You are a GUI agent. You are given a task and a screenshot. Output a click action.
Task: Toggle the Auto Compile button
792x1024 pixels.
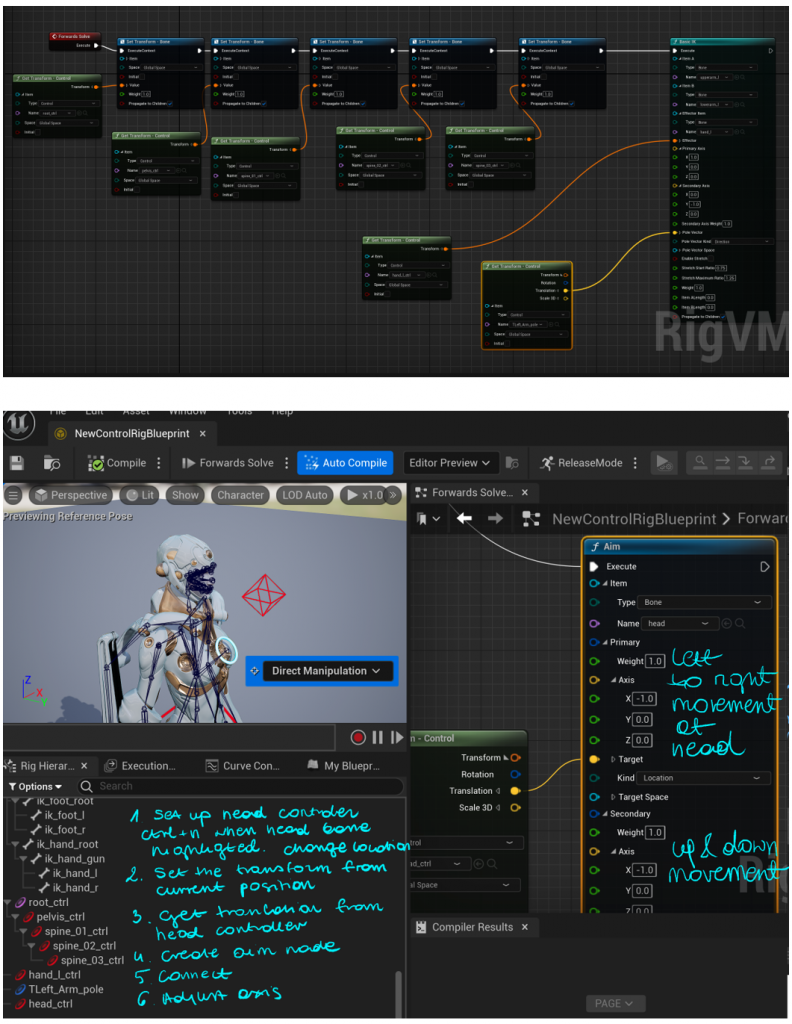(x=345, y=463)
